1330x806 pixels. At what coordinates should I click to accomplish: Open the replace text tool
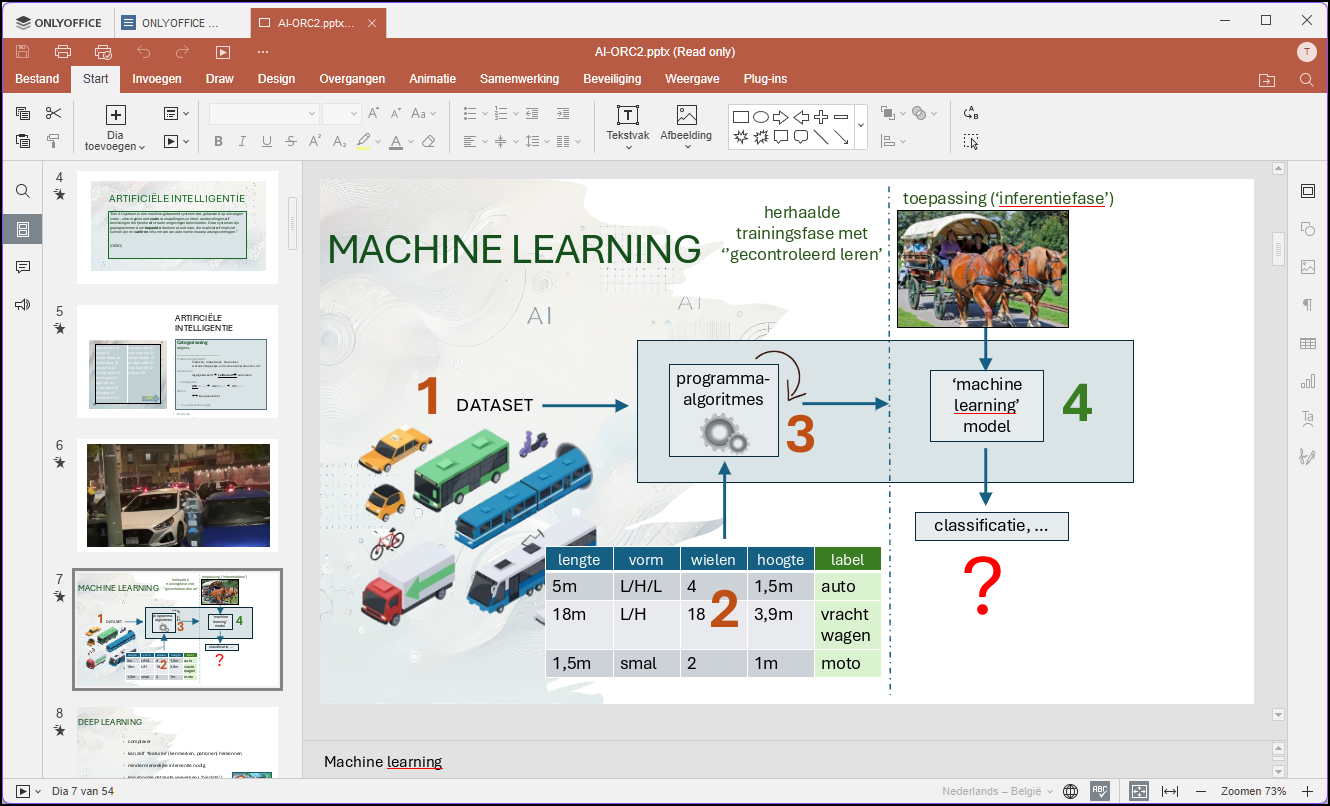[970, 114]
